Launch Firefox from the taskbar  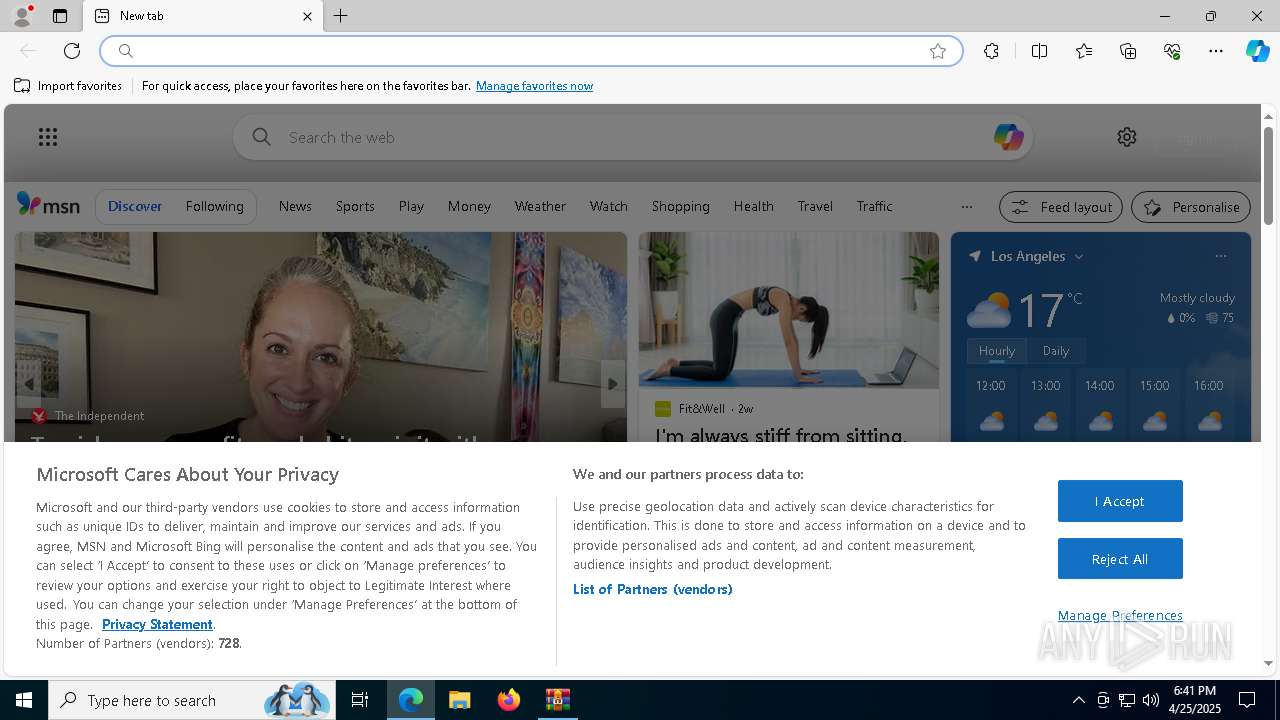point(508,700)
